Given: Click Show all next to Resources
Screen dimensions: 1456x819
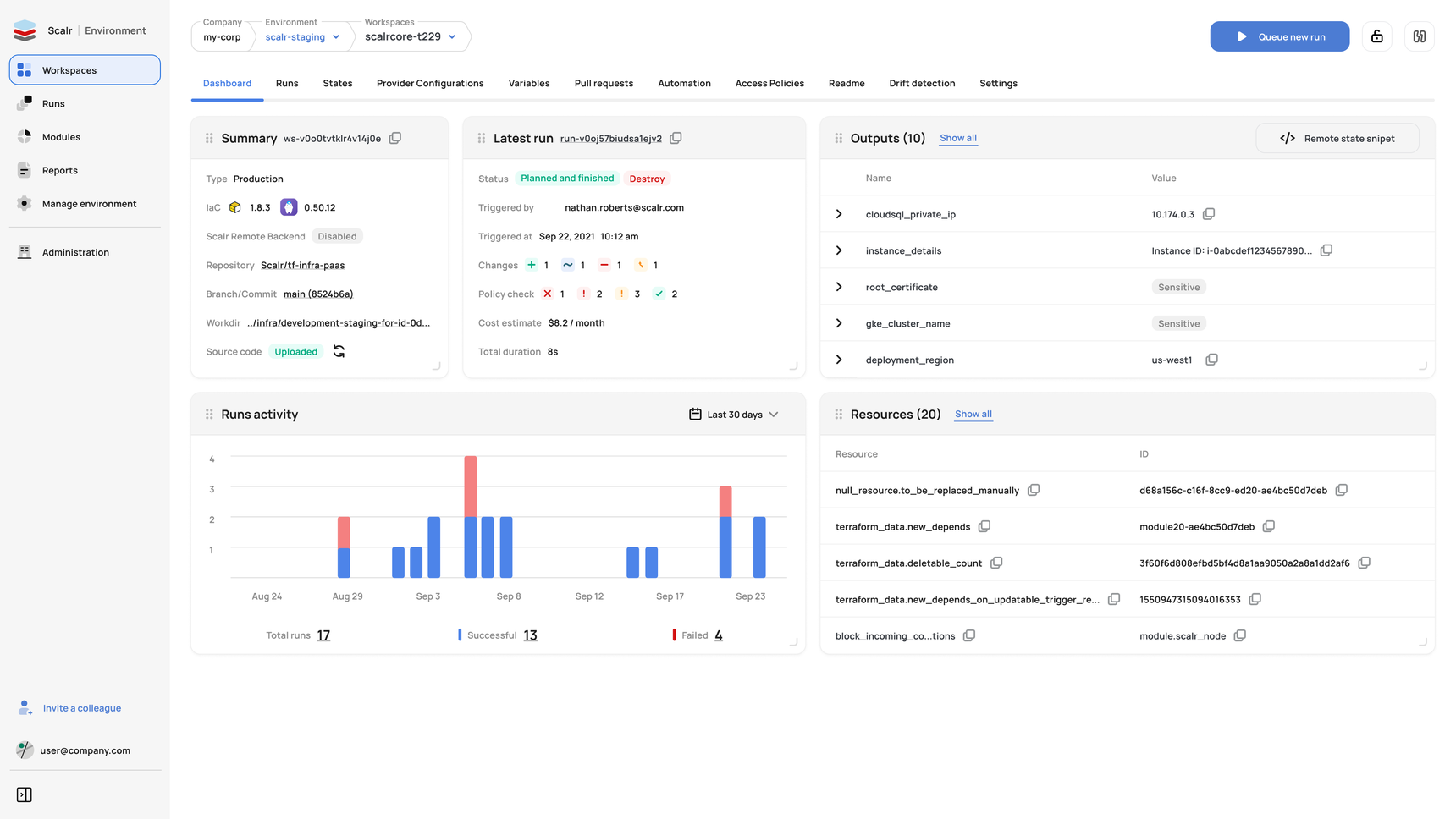Looking at the screenshot, I should 973,414.
